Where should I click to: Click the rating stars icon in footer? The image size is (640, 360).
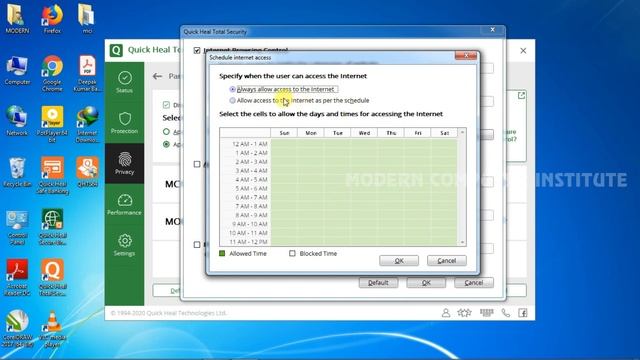pos(464,313)
